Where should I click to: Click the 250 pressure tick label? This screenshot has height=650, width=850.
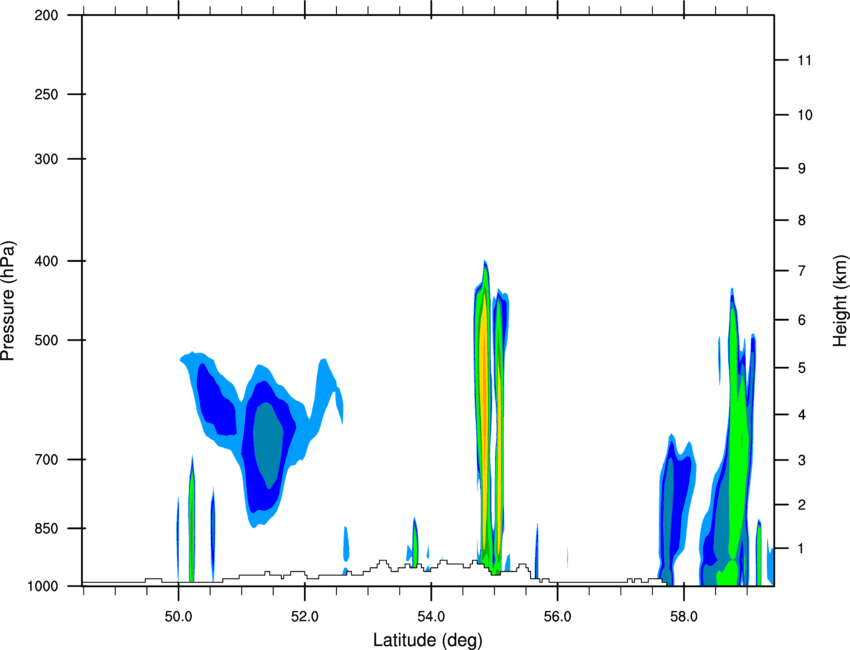(x=46, y=94)
